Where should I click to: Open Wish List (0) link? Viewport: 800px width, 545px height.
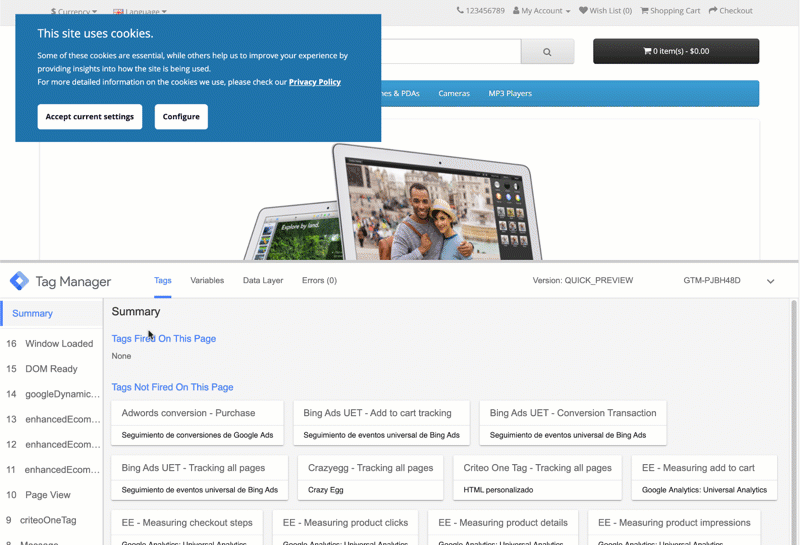[x=606, y=11]
